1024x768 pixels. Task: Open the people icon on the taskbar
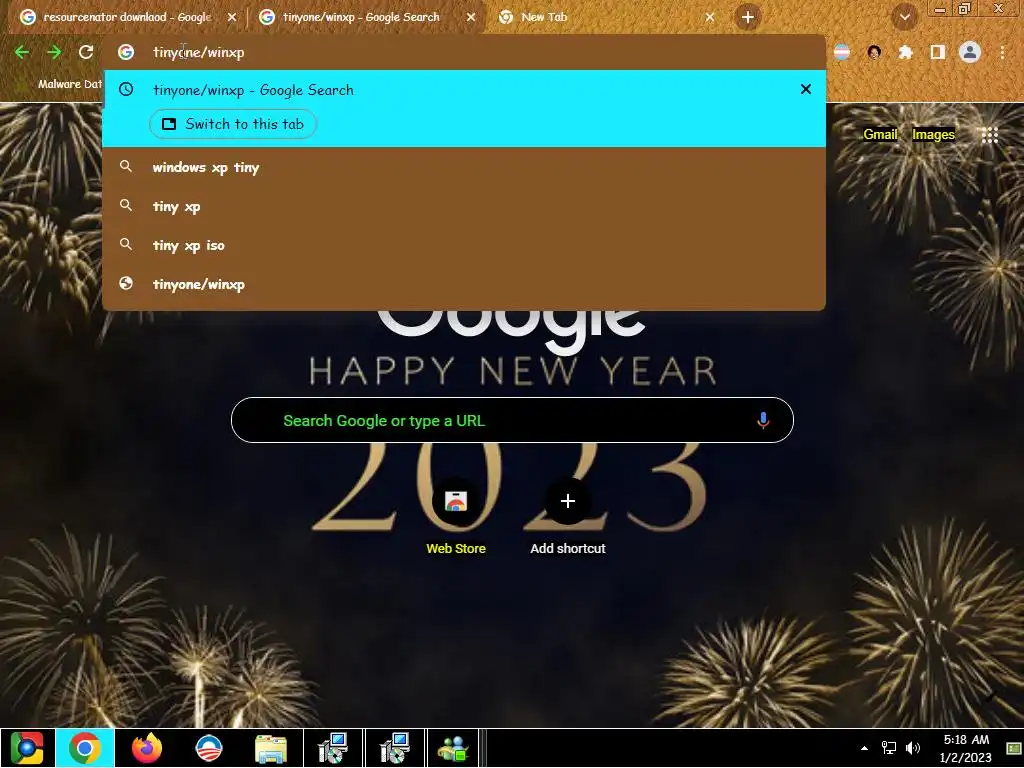point(454,748)
